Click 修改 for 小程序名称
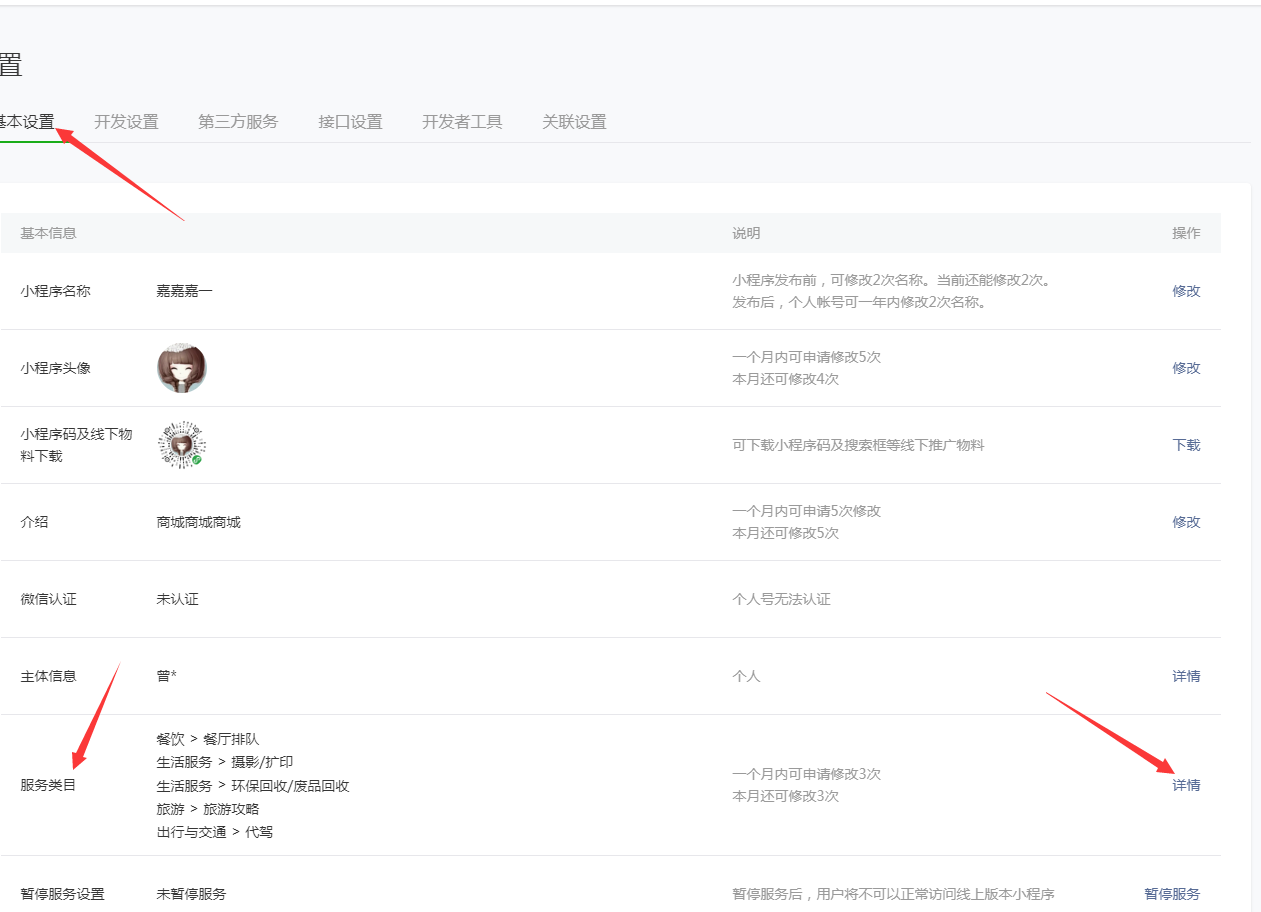This screenshot has height=912, width=1261. (x=1186, y=291)
